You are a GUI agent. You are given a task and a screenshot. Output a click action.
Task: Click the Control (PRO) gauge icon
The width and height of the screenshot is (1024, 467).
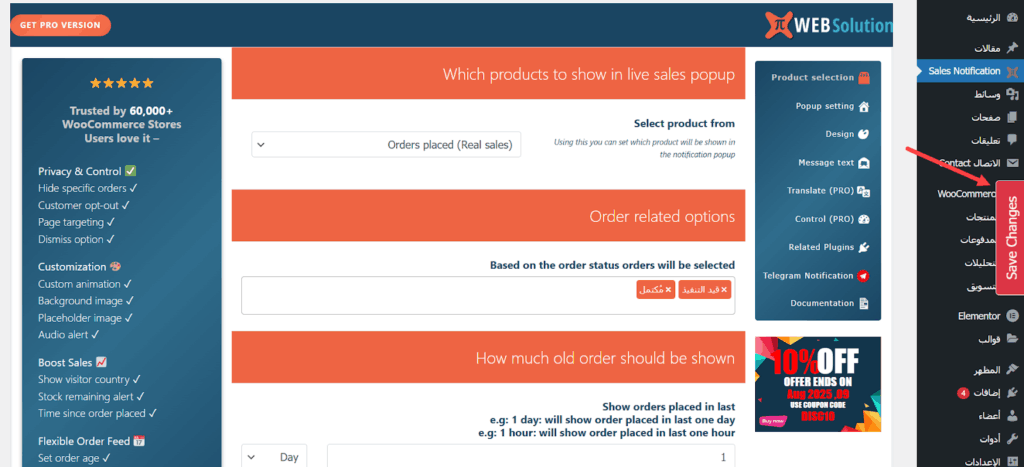tap(864, 219)
